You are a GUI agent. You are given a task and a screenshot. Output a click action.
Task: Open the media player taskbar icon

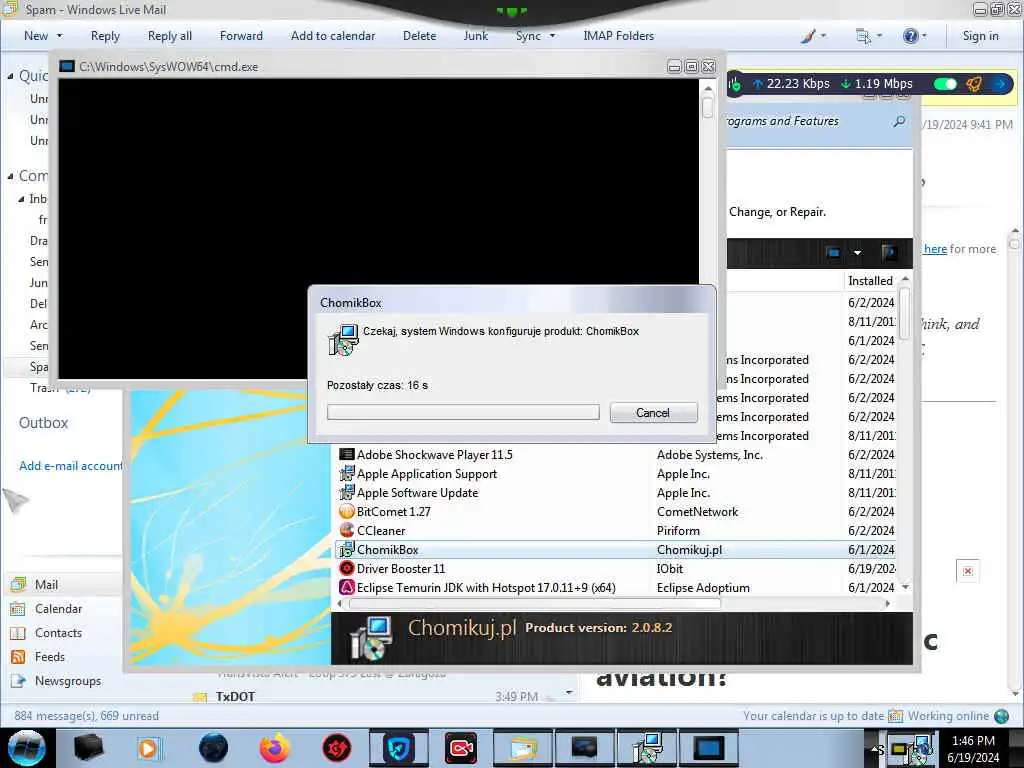click(148, 748)
